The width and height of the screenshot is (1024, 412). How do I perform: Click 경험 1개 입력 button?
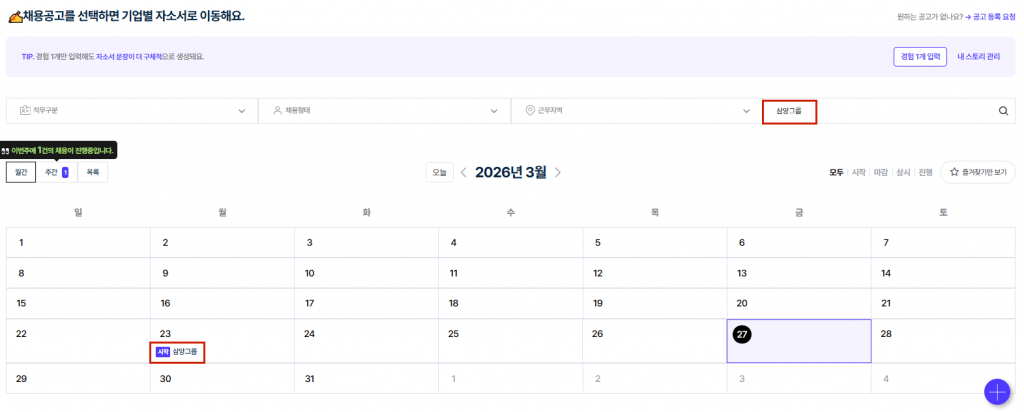919,57
